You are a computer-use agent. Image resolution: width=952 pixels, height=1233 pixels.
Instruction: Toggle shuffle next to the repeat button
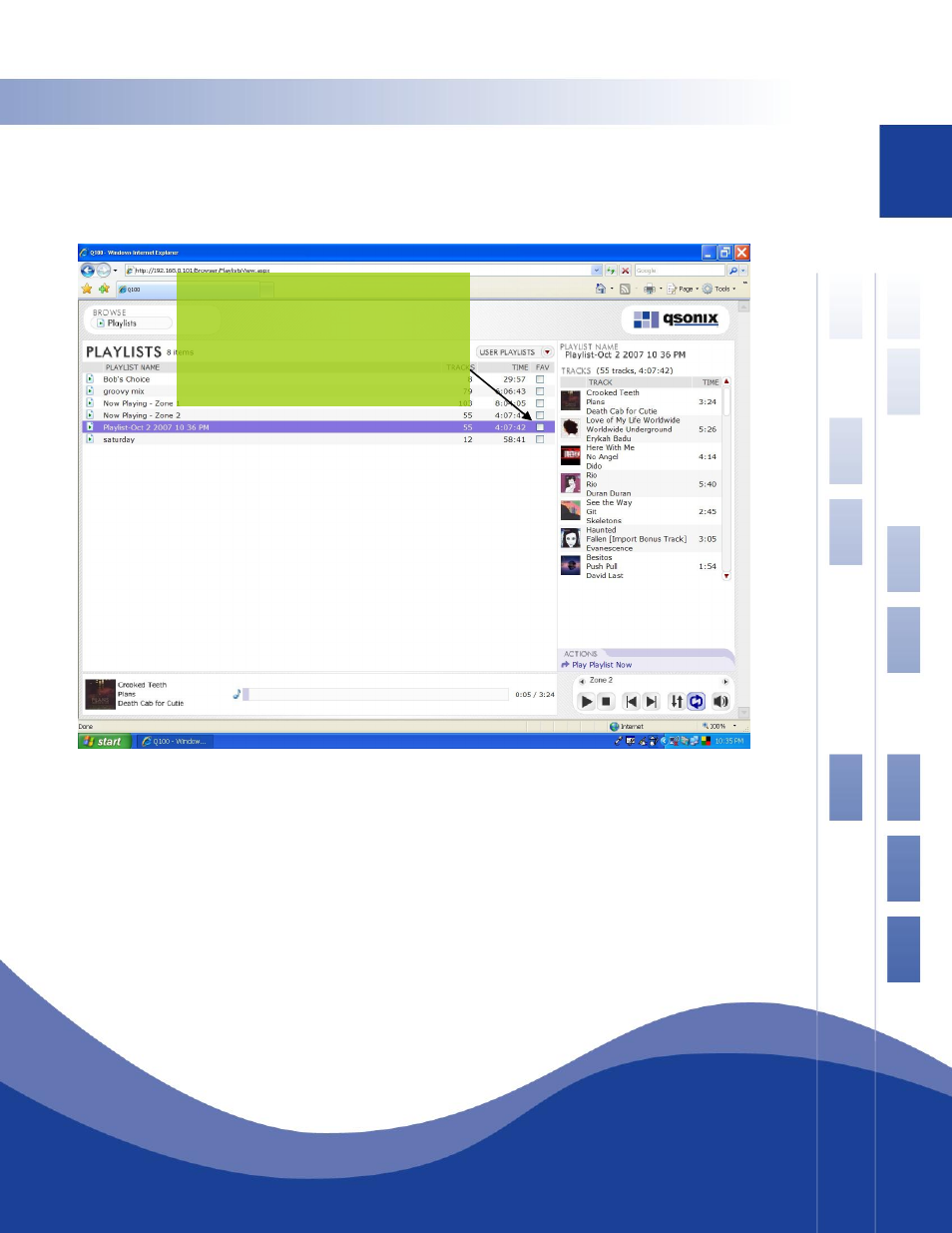coord(677,702)
